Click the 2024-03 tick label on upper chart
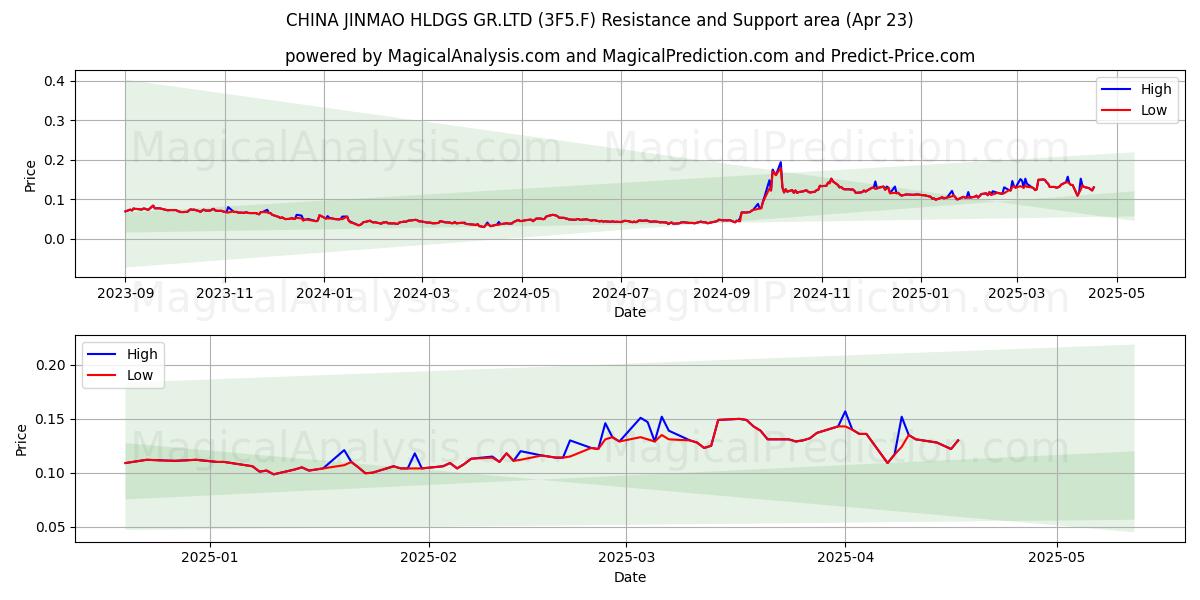This screenshot has width=1200, height=600. [421, 293]
